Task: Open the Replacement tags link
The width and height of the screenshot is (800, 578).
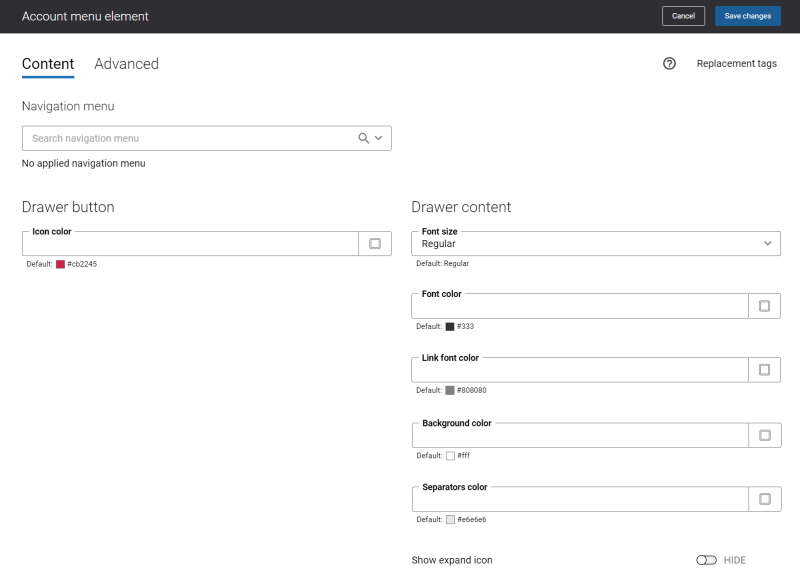Action: click(737, 63)
